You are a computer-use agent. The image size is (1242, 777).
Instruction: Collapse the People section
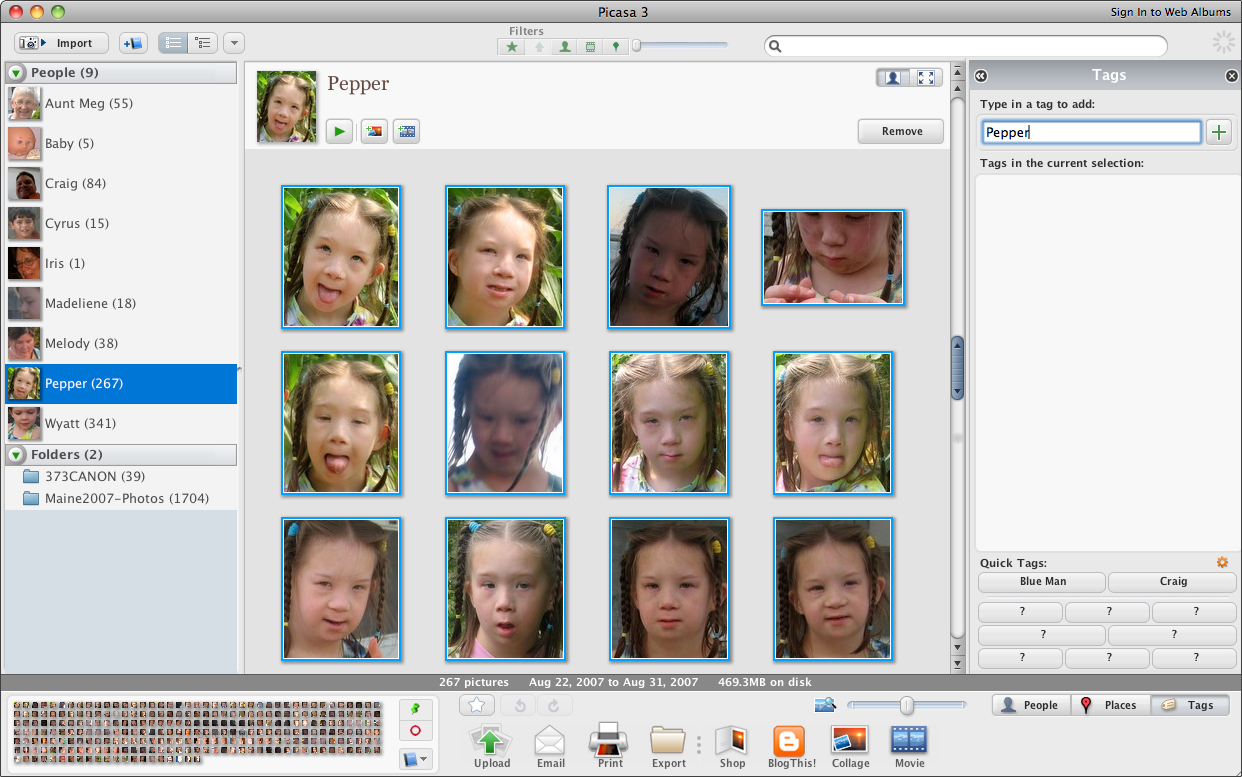pyautogui.click(x=15, y=72)
